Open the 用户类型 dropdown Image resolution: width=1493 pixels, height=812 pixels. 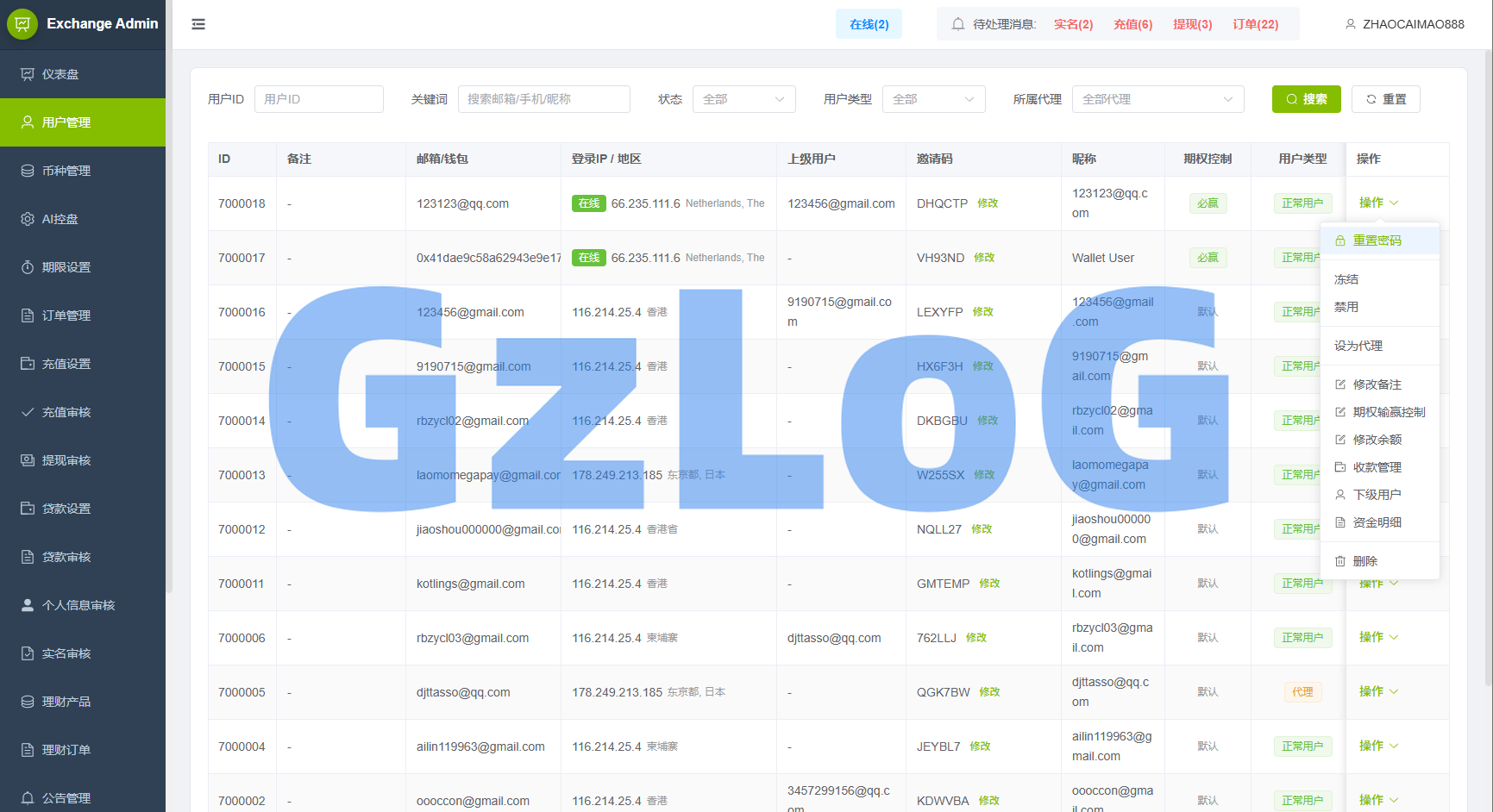[x=933, y=99]
